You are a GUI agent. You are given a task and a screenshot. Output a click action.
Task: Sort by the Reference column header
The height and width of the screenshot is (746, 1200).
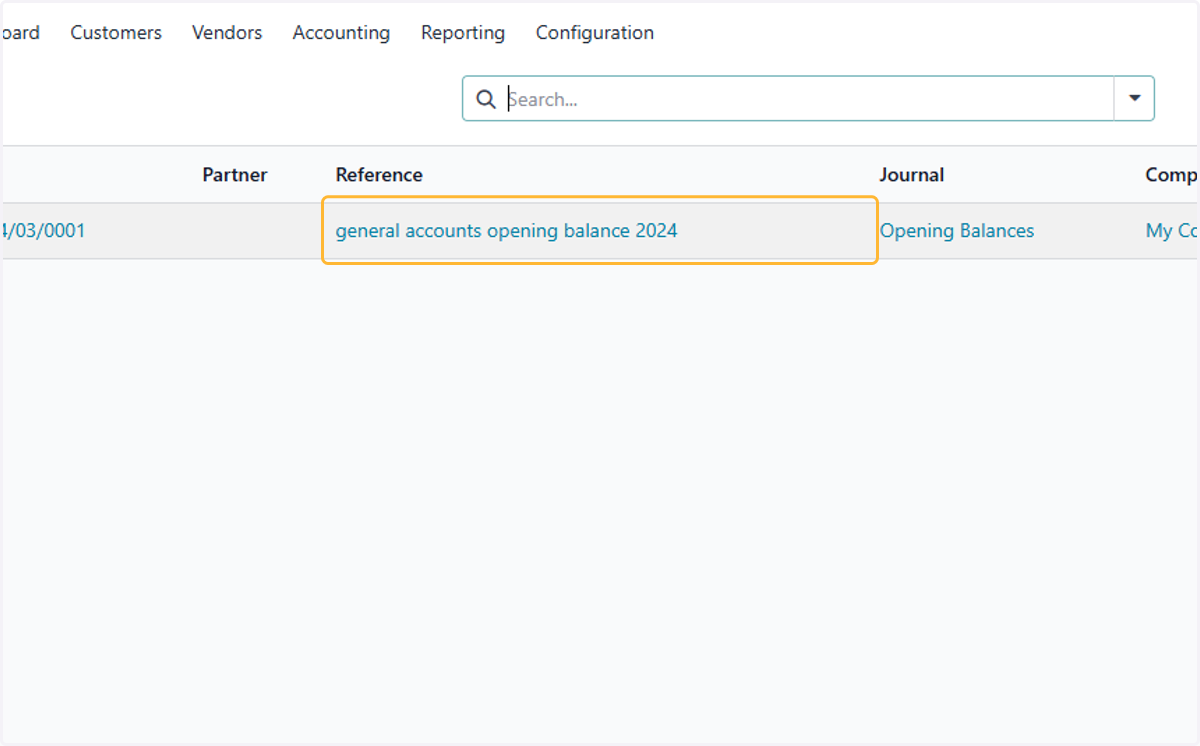click(379, 175)
